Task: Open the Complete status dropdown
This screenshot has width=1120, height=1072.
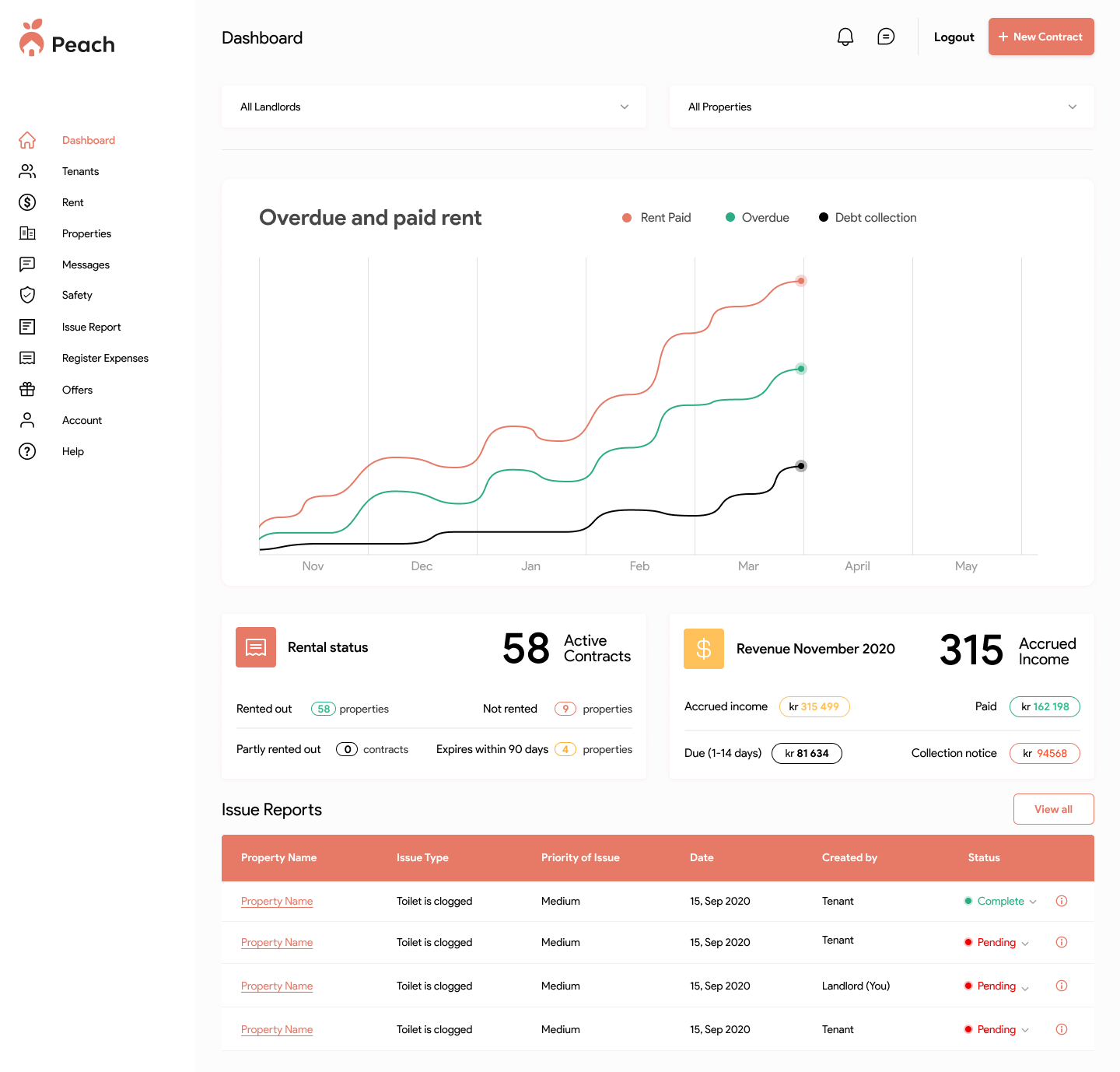Action: click(x=1000, y=901)
